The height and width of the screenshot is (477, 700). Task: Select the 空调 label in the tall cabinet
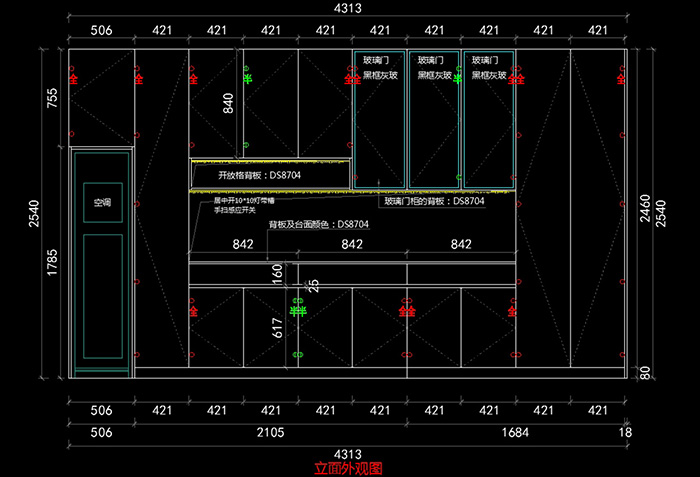tap(104, 202)
